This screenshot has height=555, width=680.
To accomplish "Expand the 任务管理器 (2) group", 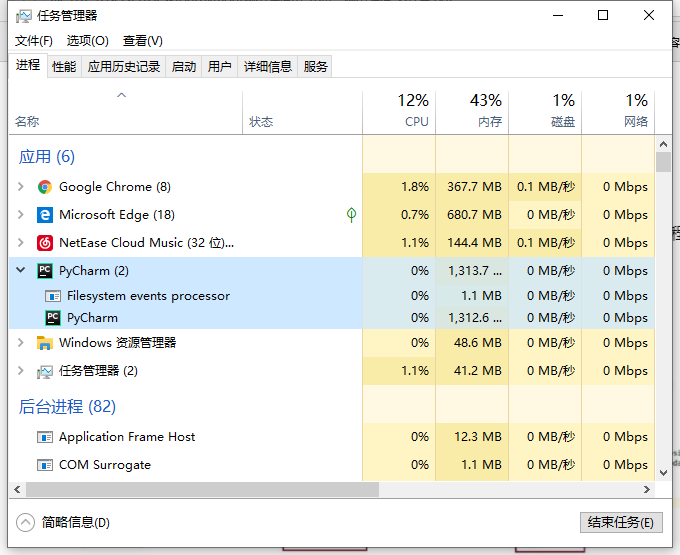I will click(x=20, y=371).
